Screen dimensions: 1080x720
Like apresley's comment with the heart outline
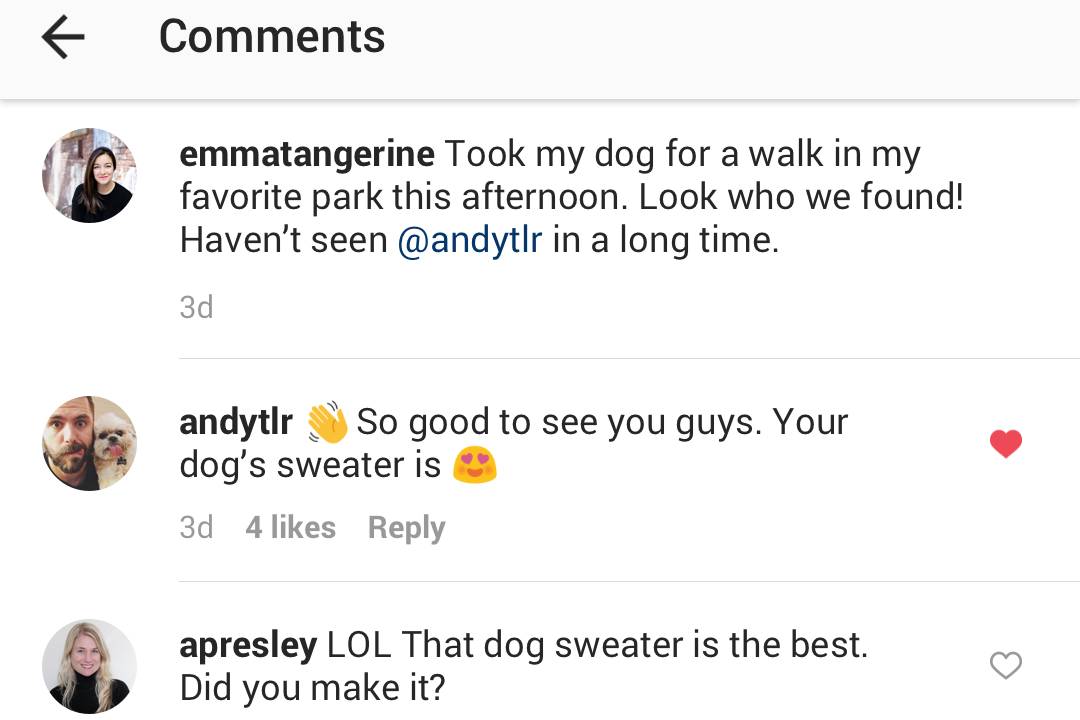pyautogui.click(x=1006, y=665)
